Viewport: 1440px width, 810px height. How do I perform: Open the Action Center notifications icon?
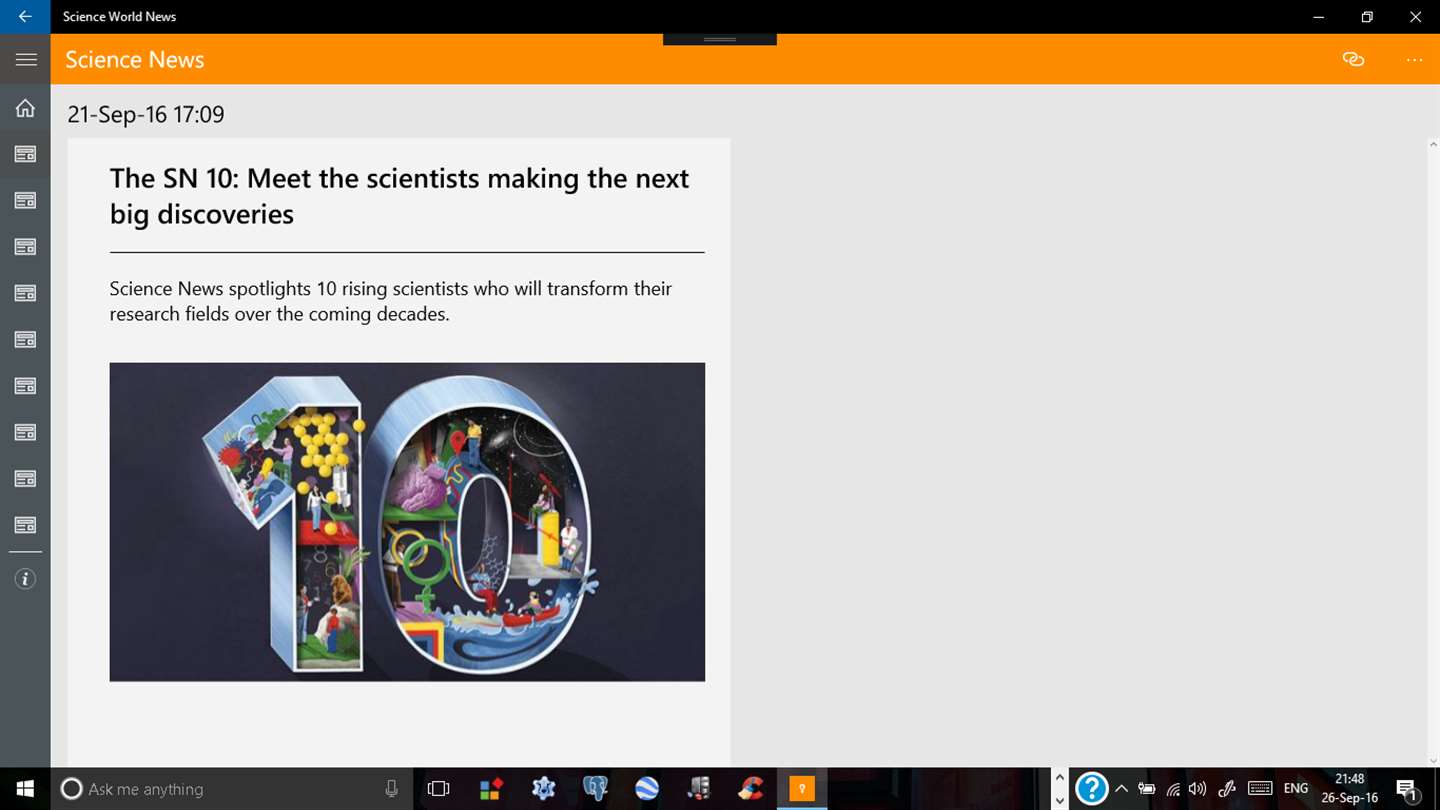[1406, 789]
